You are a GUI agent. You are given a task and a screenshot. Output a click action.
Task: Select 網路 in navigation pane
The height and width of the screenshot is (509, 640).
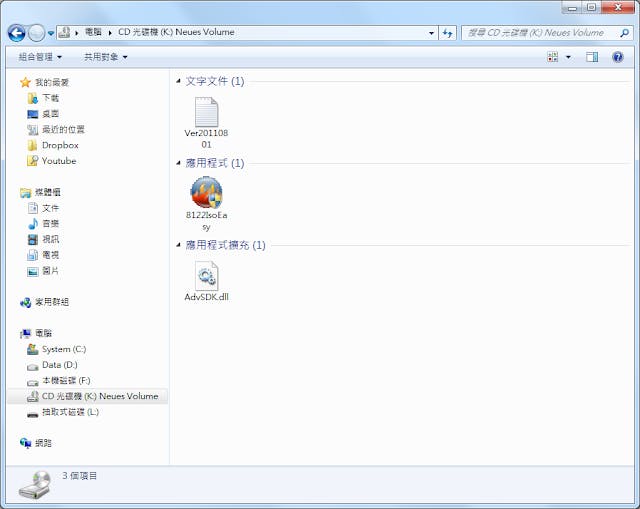(36, 443)
